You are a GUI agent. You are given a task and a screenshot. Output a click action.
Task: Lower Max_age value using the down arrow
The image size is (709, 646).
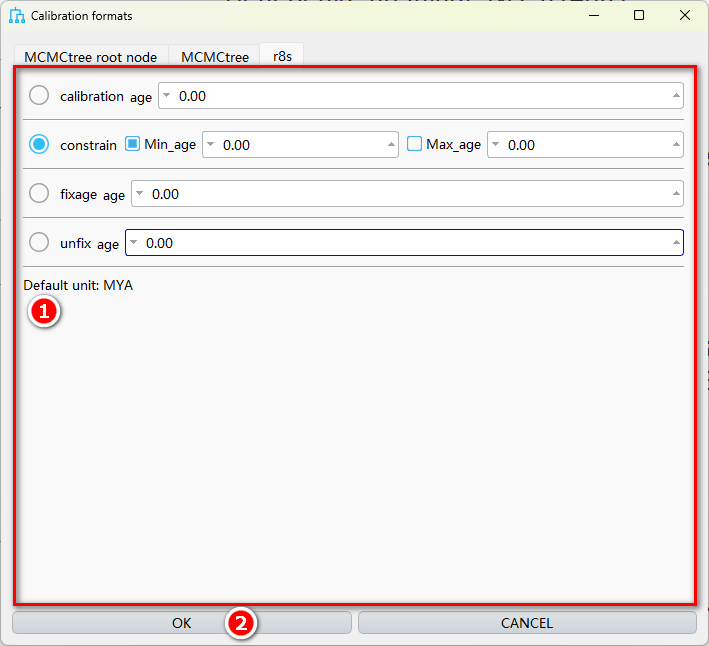[x=496, y=144]
